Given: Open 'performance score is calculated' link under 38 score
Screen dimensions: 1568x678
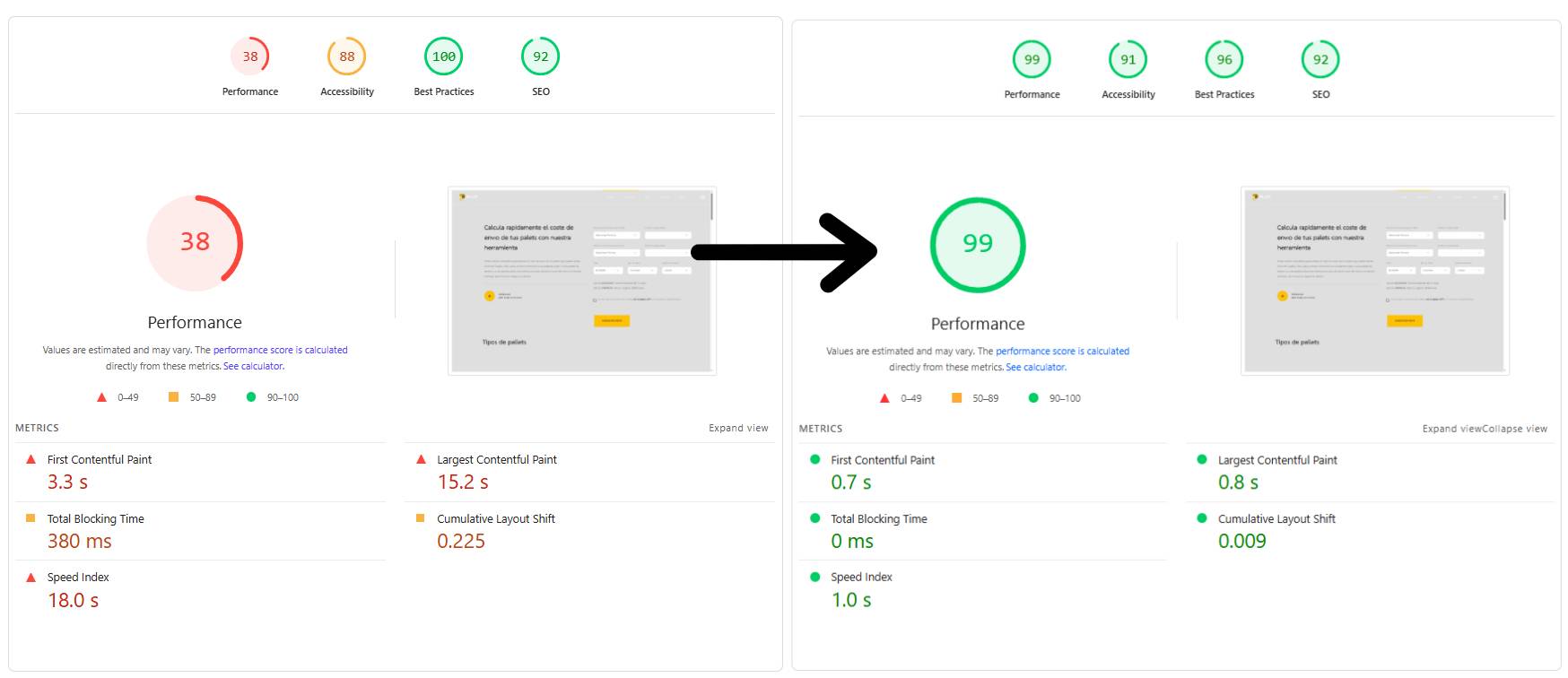Looking at the screenshot, I should (280, 350).
